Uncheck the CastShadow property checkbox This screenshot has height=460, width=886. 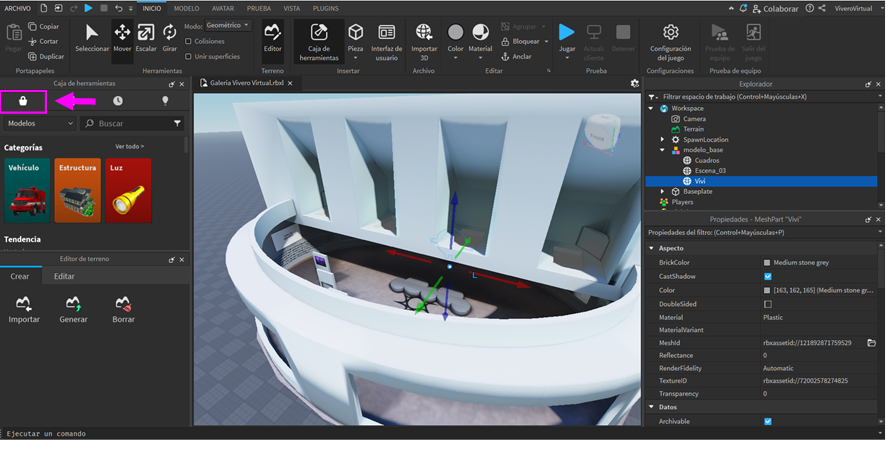tap(767, 276)
